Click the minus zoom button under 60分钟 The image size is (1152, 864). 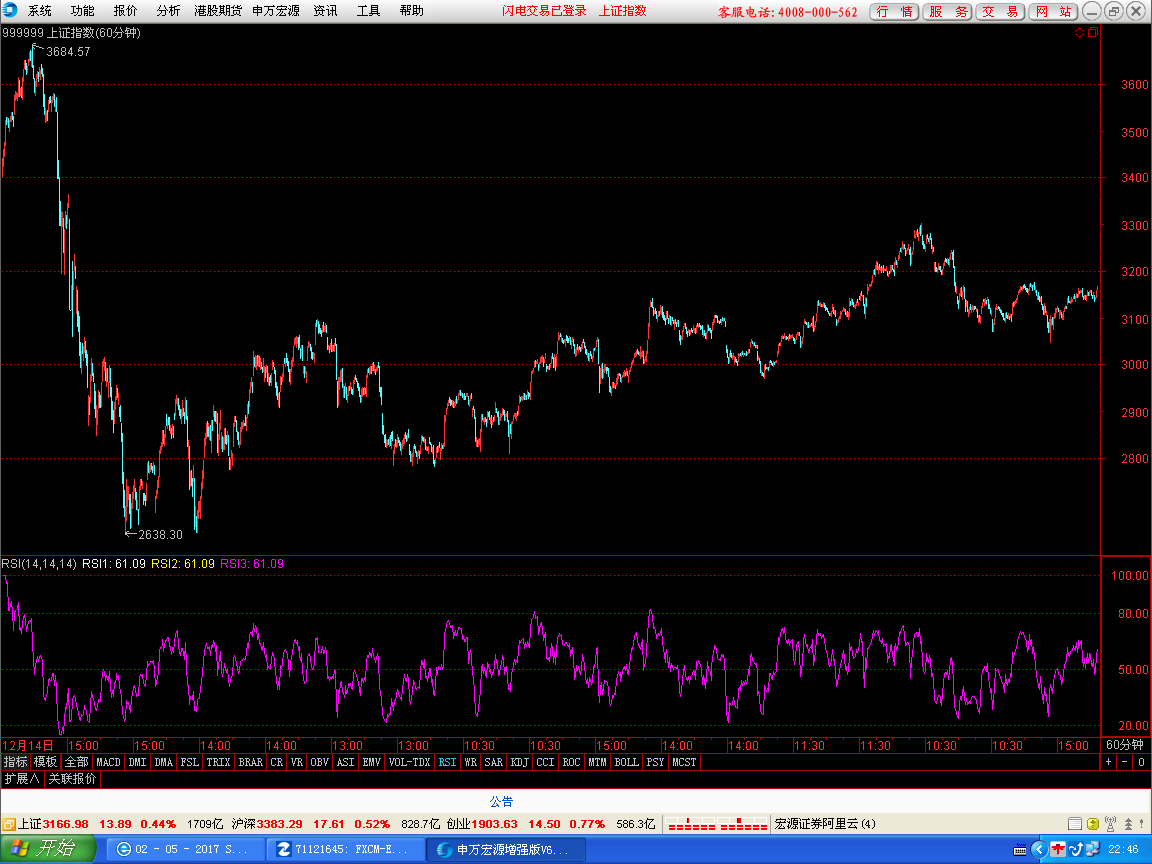click(1125, 762)
